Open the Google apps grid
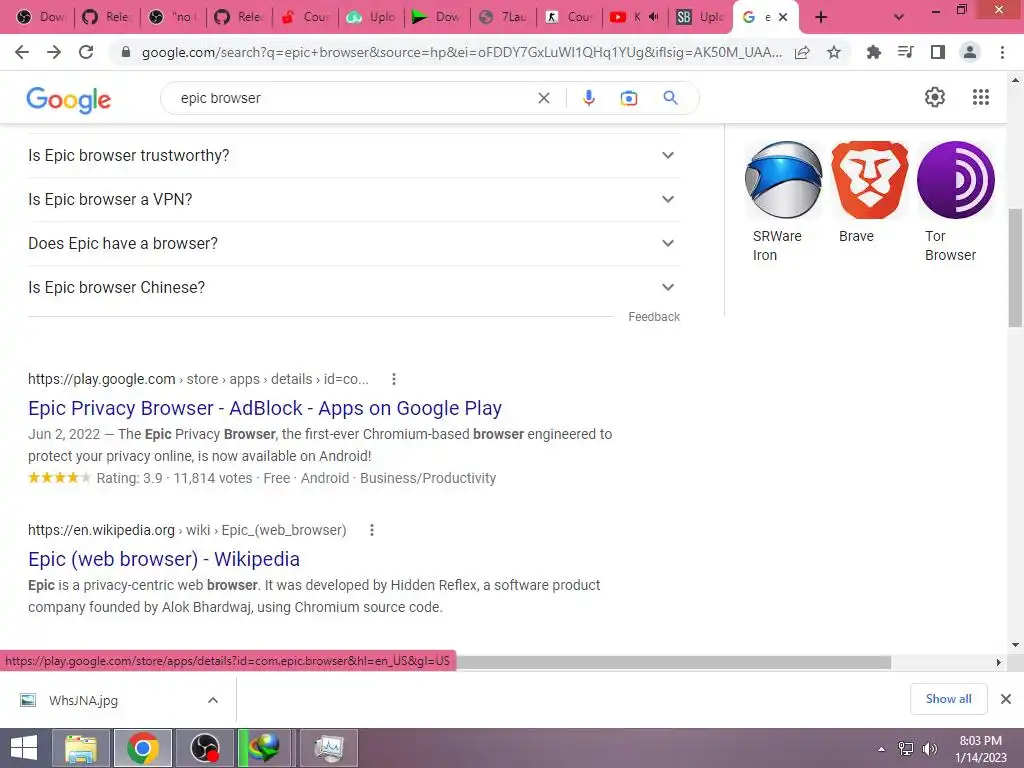1024x768 pixels. (x=981, y=97)
